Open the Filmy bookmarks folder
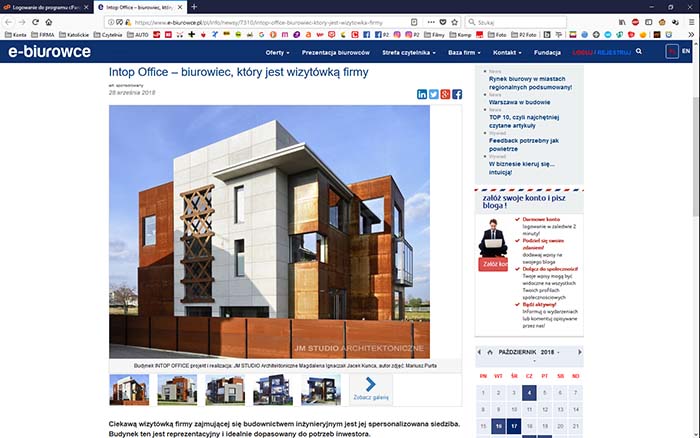This screenshot has height=438, width=700. click(x=434, y=34)
